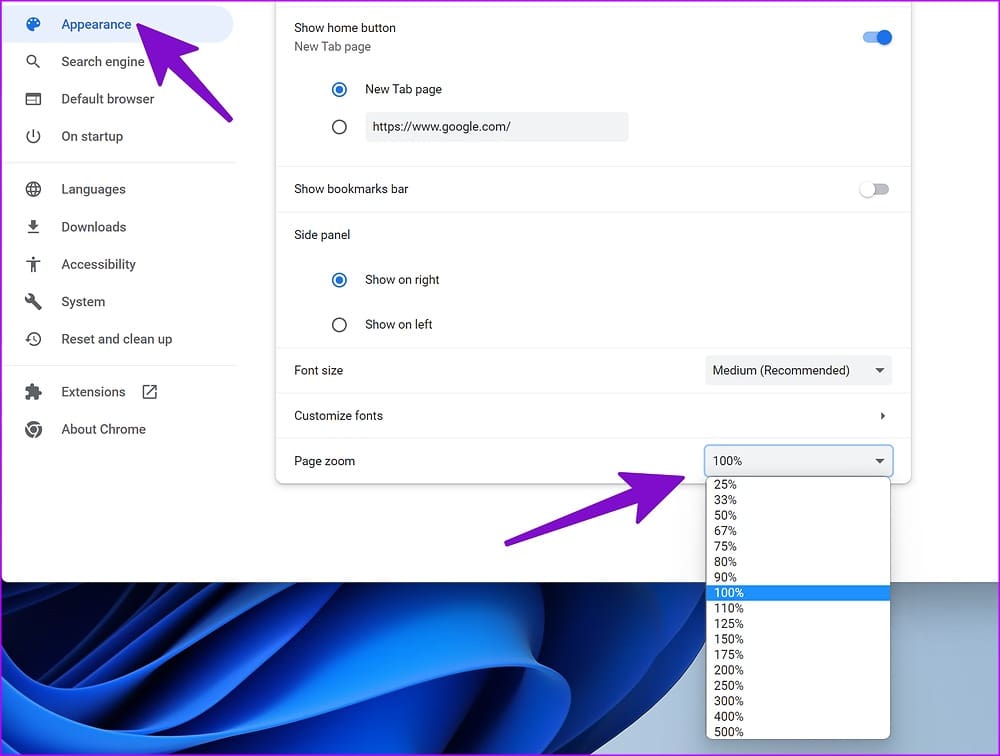Select the Show on left radio button
Viewport: 1000px width, 756px height.
pos(339,325)
